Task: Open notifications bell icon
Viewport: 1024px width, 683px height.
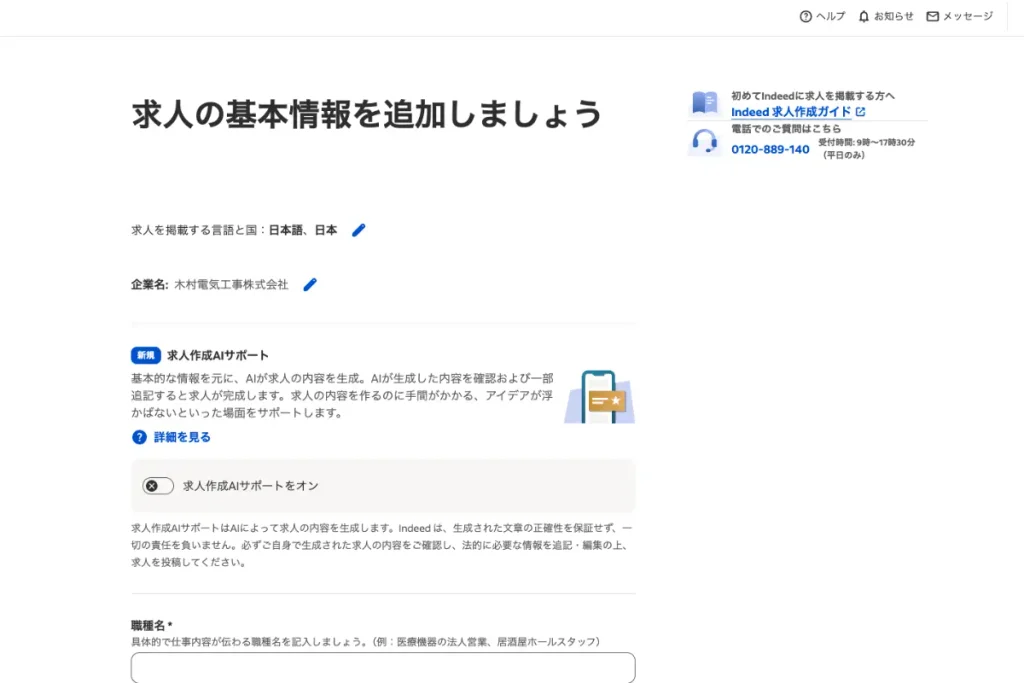Action: 863,16
